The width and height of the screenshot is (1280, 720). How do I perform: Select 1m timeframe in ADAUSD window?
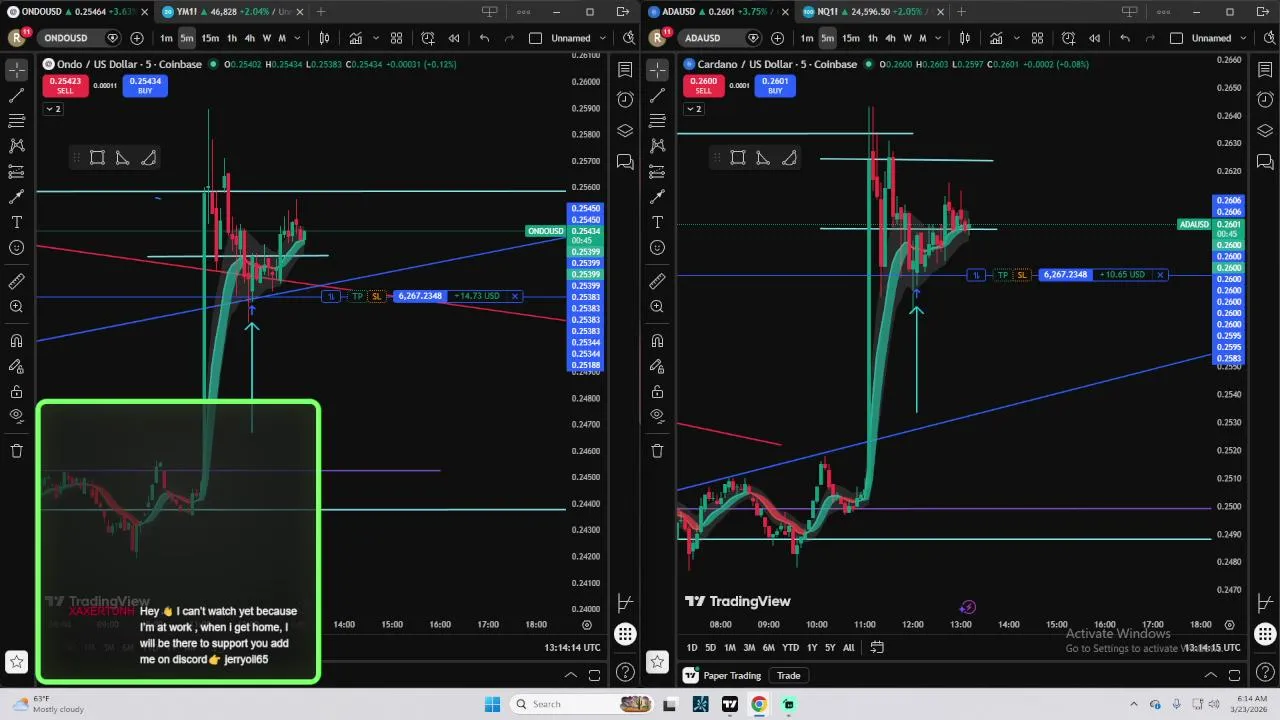tap(806, 38)
